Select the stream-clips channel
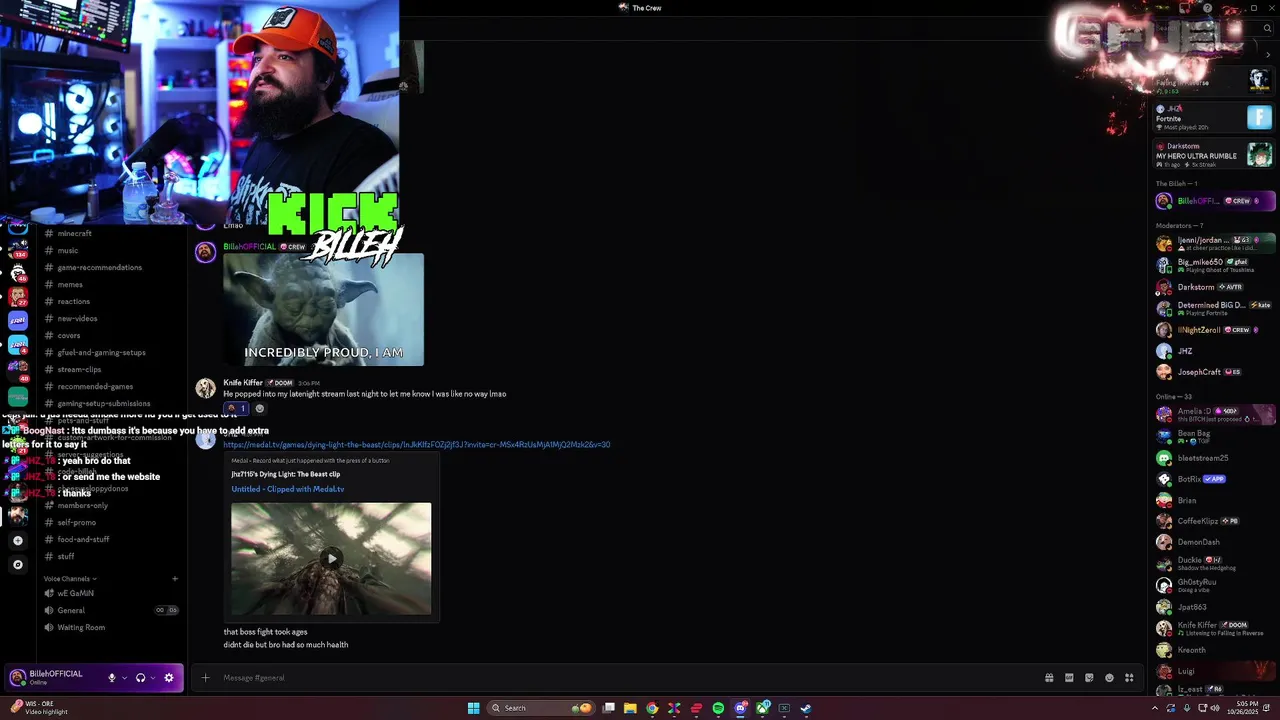This screenshot has width=1280, height=720. click(x=110, y=369)
